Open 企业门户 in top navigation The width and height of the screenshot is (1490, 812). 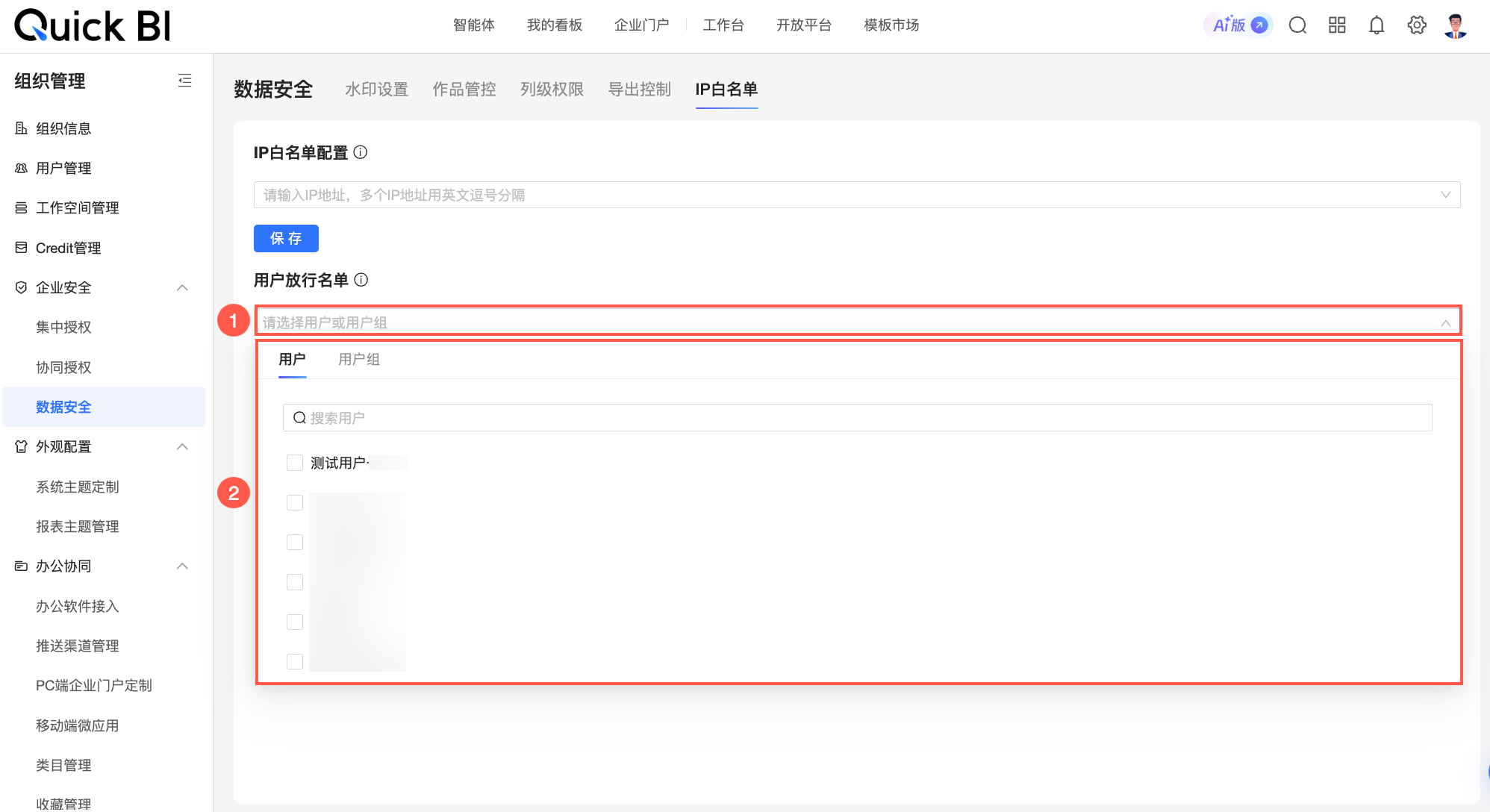click(x=642, y=25)
